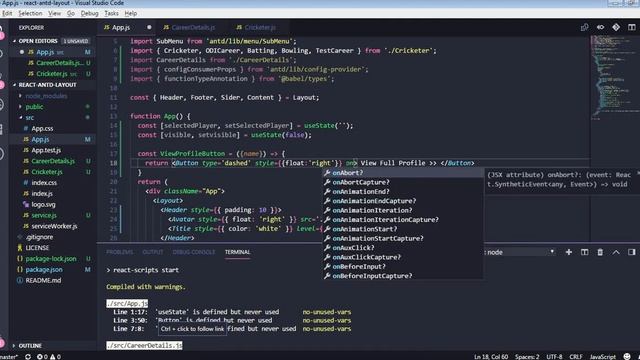
Task: Click the compare changes icon in editor toolbar
Action: point(584,27)
